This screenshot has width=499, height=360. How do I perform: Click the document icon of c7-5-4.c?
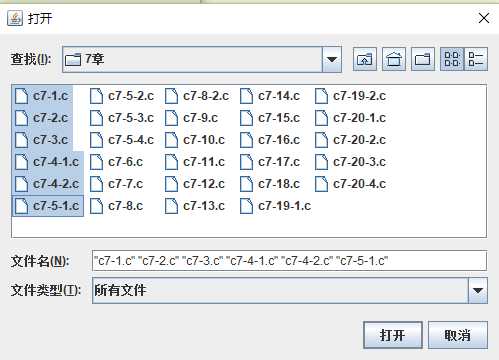(x=97, y=140)
